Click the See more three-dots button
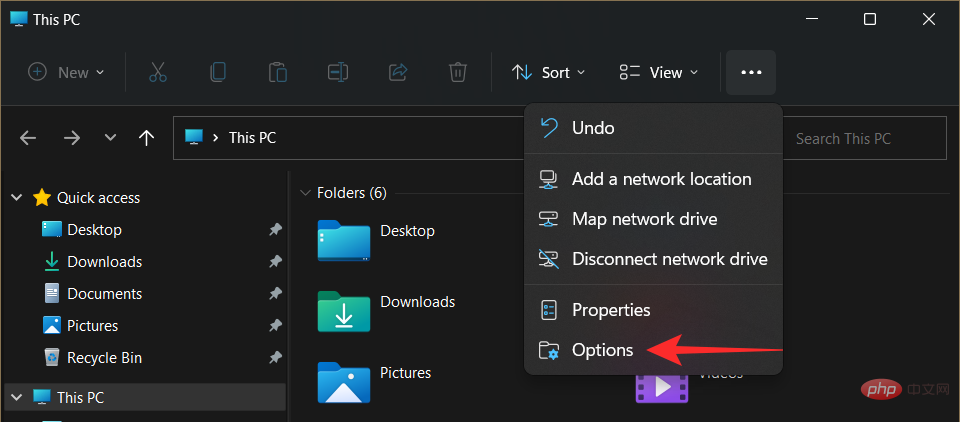This screenshot has width=960, height=422. (x=751, y=72)
